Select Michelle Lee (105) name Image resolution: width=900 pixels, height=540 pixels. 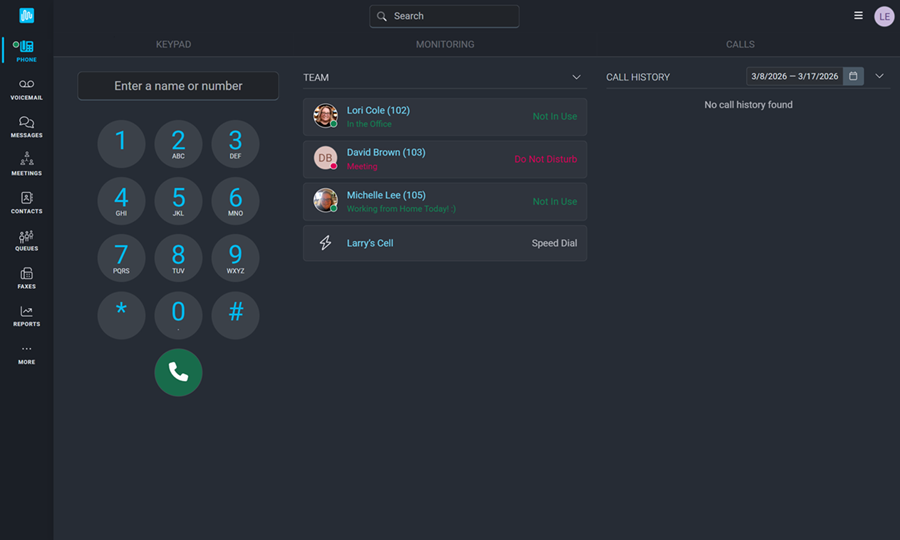pyautogui.click(x=386, y=195)
